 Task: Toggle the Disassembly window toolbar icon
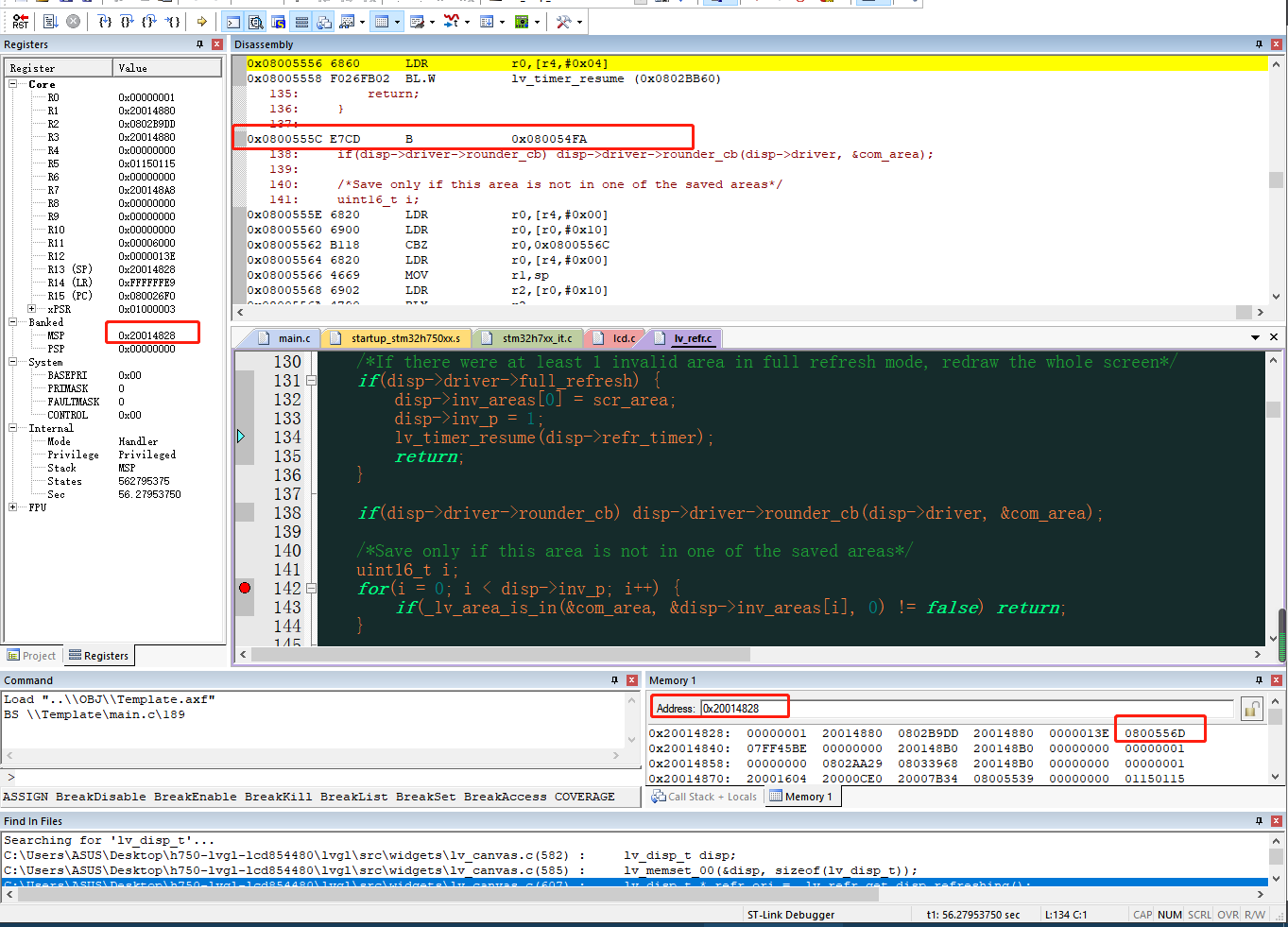click(x=256, y=21)
